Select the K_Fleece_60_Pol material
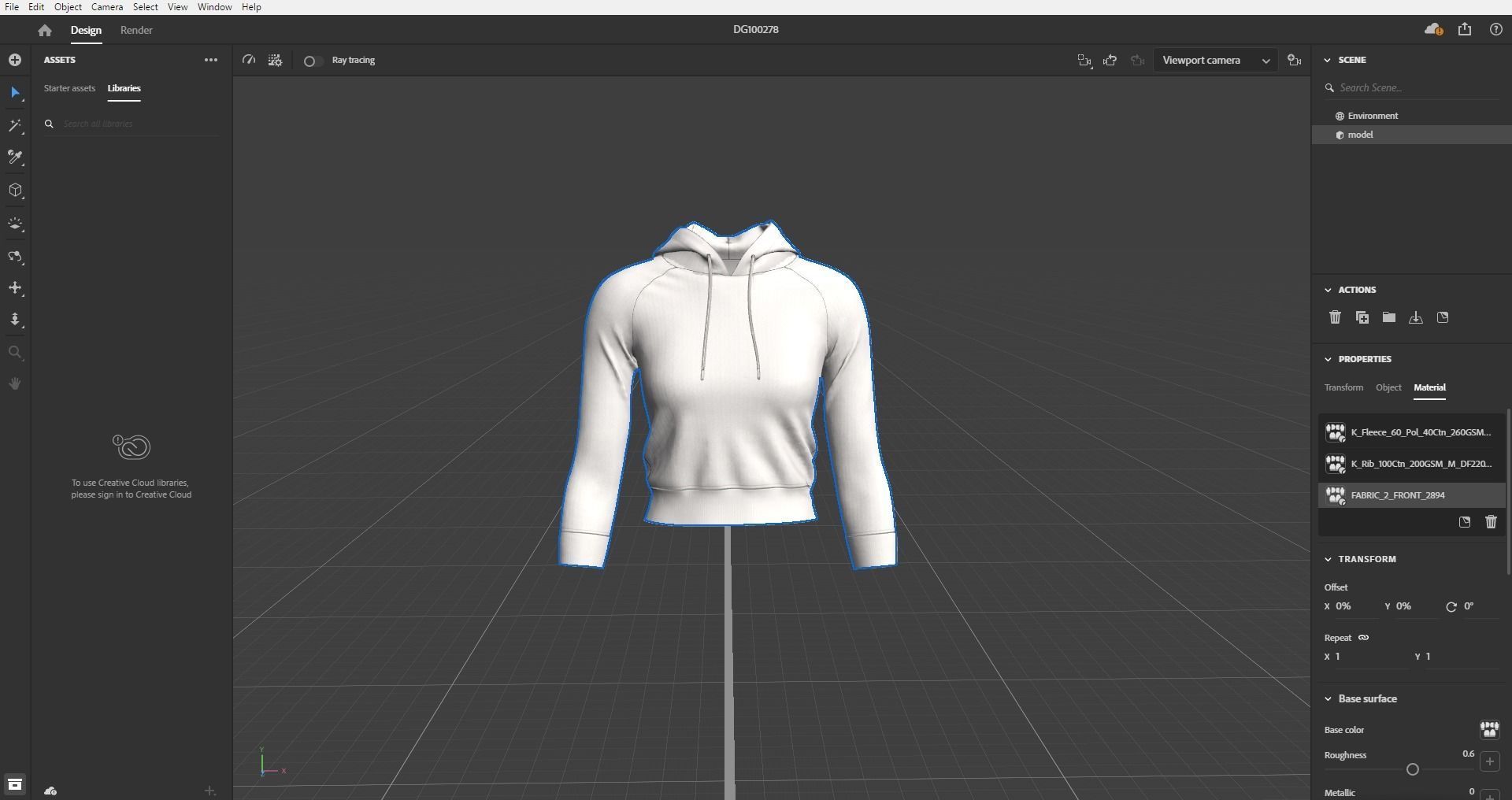This screenshot has height=800, width=1512. pos(1411,432)
